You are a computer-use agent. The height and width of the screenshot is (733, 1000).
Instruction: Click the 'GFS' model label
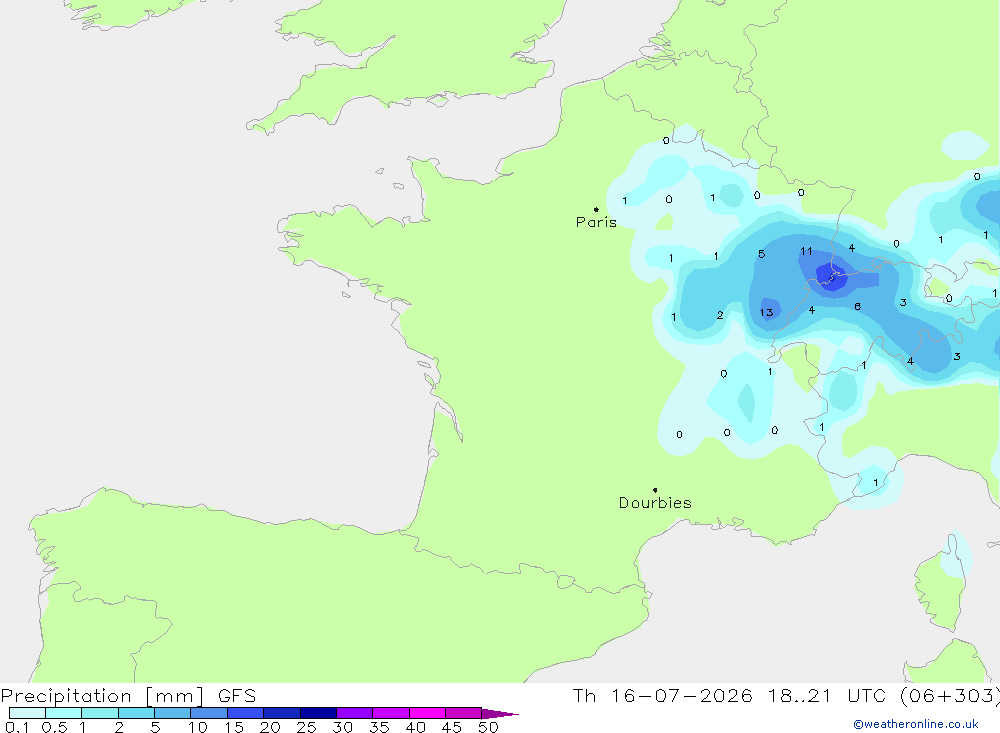(237, 696)
